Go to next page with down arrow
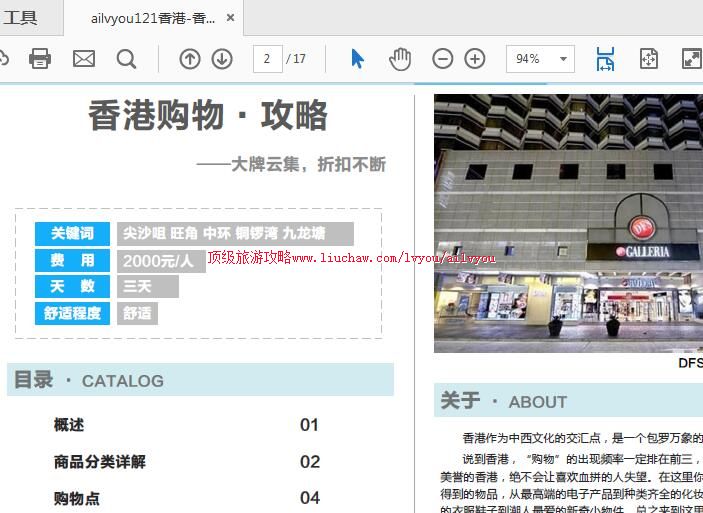The width and height of the screenshot is (703, 513). click(x=222, y=59)
